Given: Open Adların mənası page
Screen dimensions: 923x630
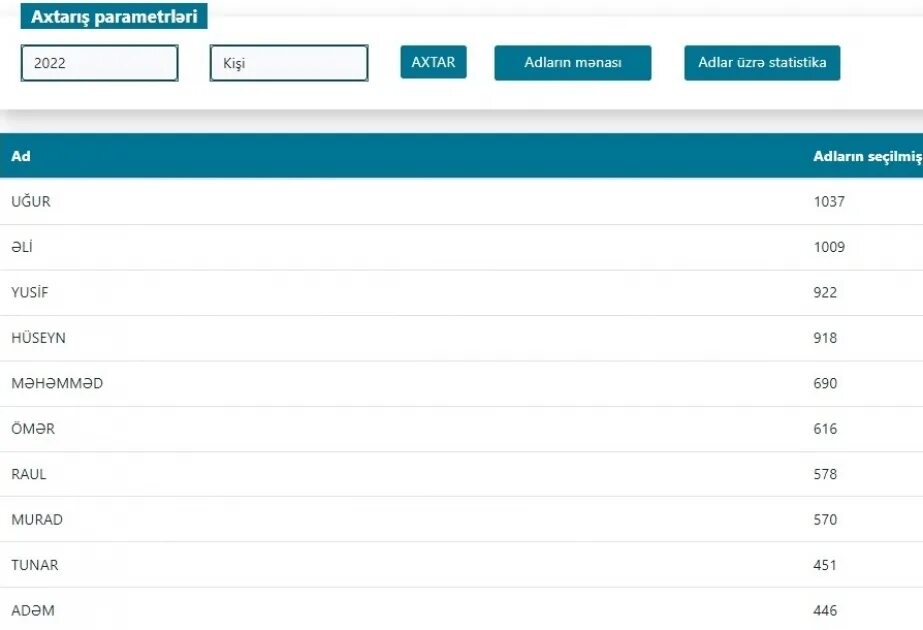Looking at the screenshot, I should 573,62.
